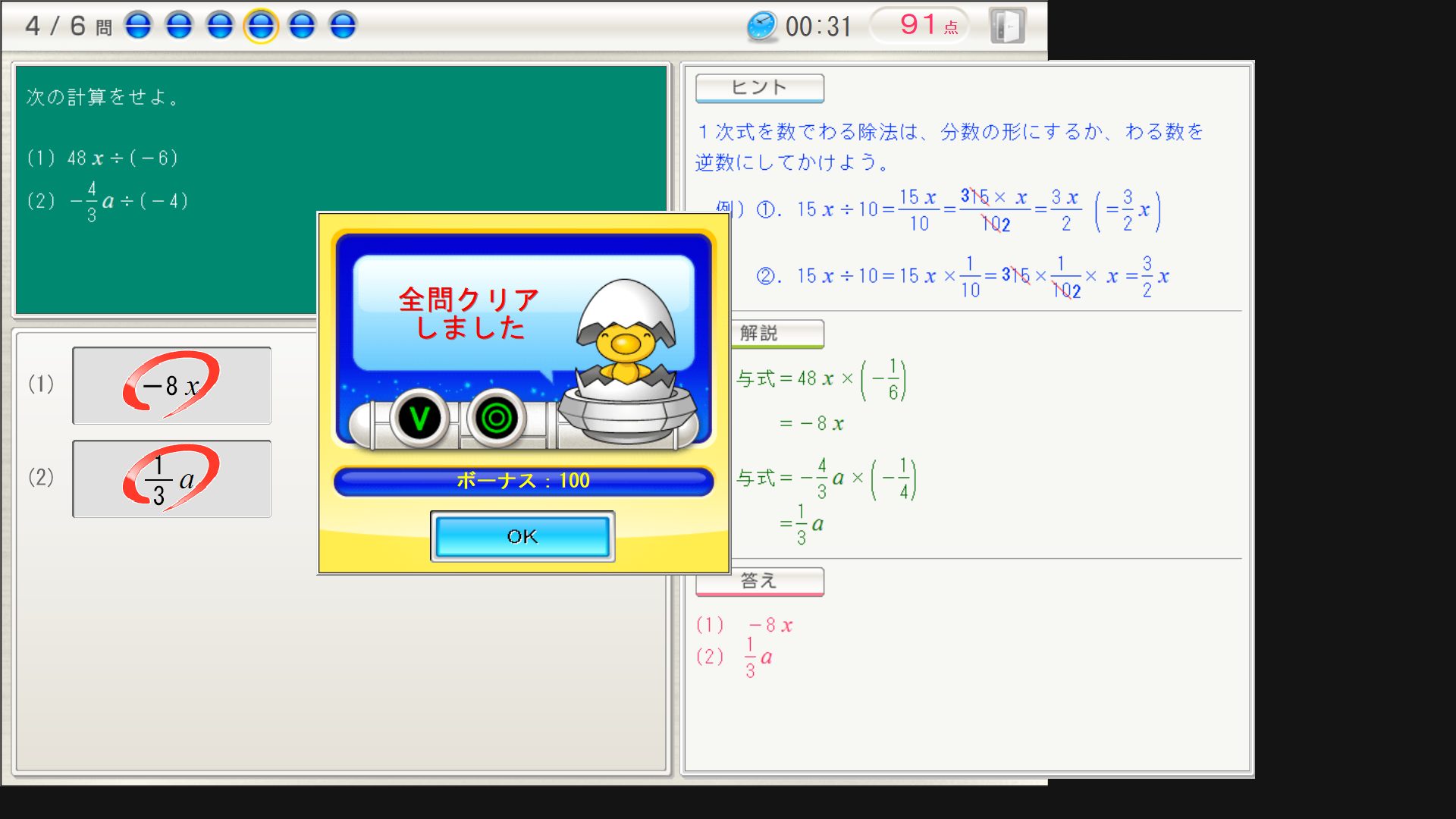The width and height of the screenshot is (1456, 819).
Task: Click the green double-circle badge
Action: 497,417
